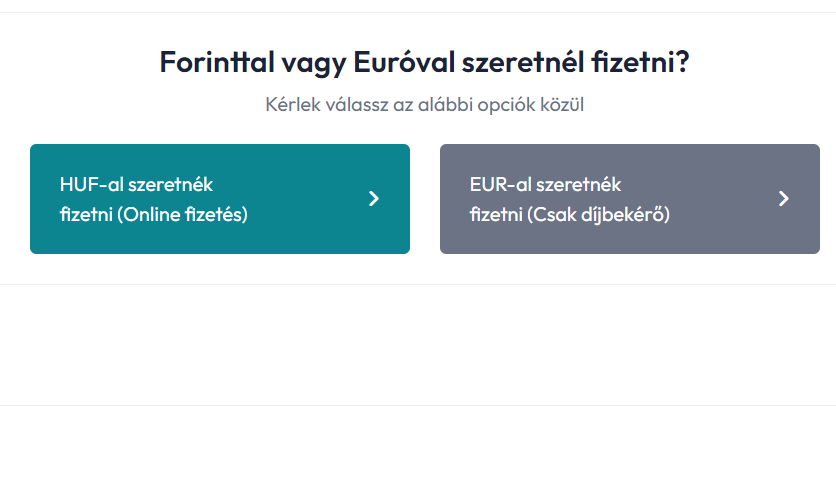Click the chevron arrow on EUR button

pyautogui.click(x=784, y=199)
